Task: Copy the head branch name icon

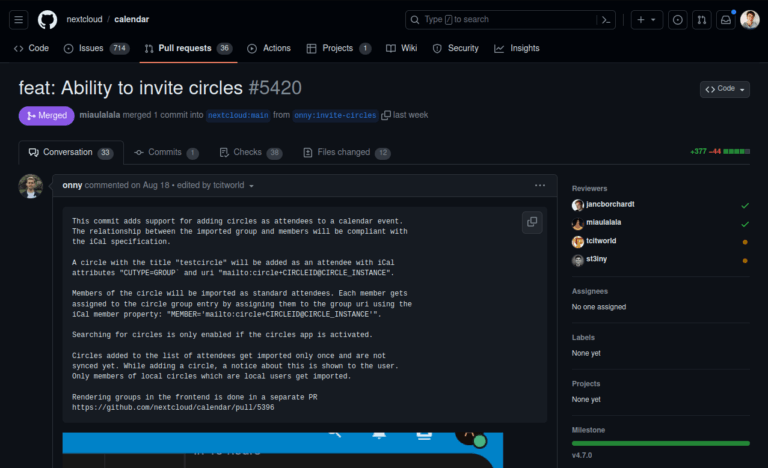Action: click(x=385, y=115)
